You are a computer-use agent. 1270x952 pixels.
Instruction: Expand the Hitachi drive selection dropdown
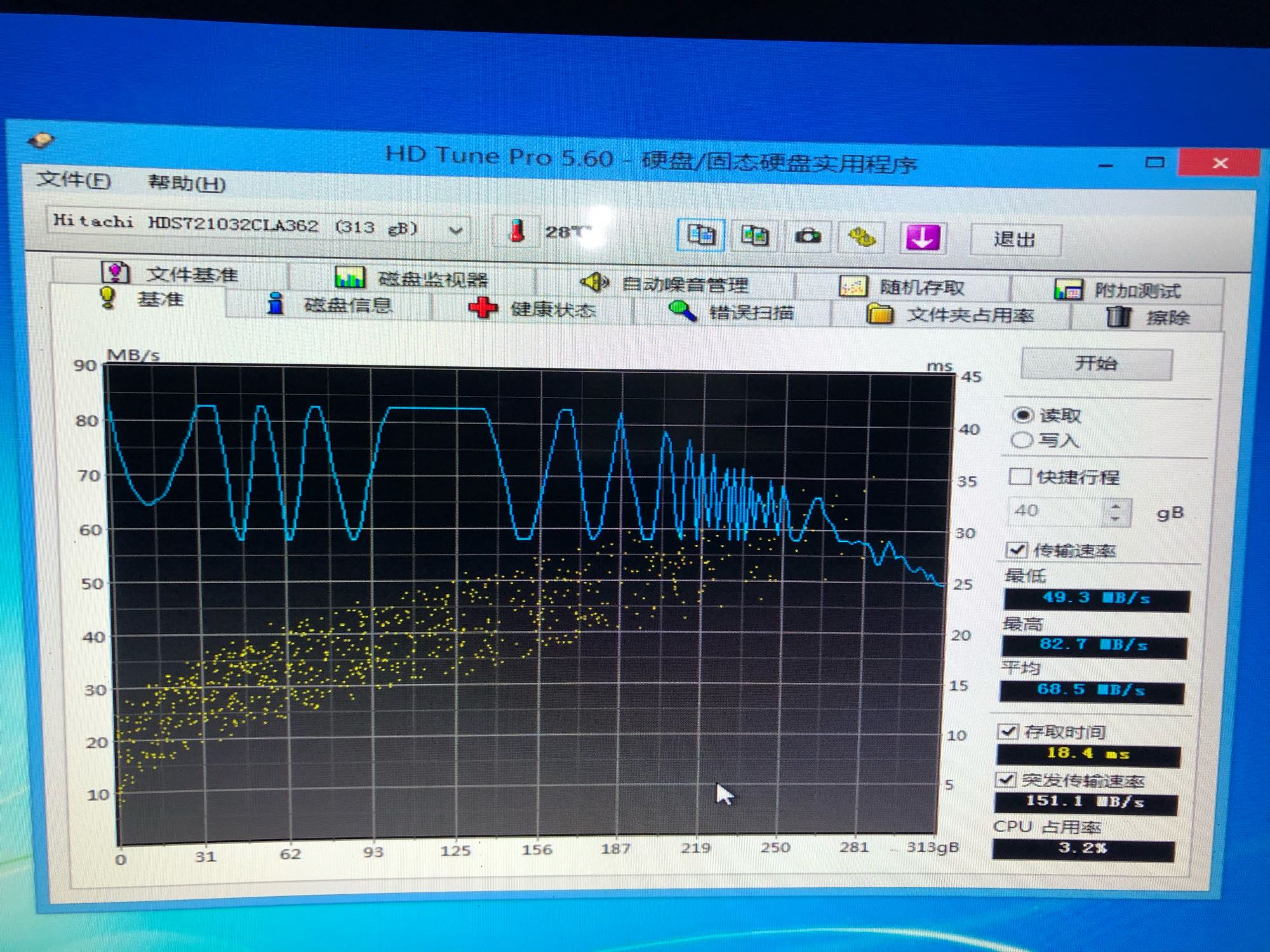coord(456,230)
